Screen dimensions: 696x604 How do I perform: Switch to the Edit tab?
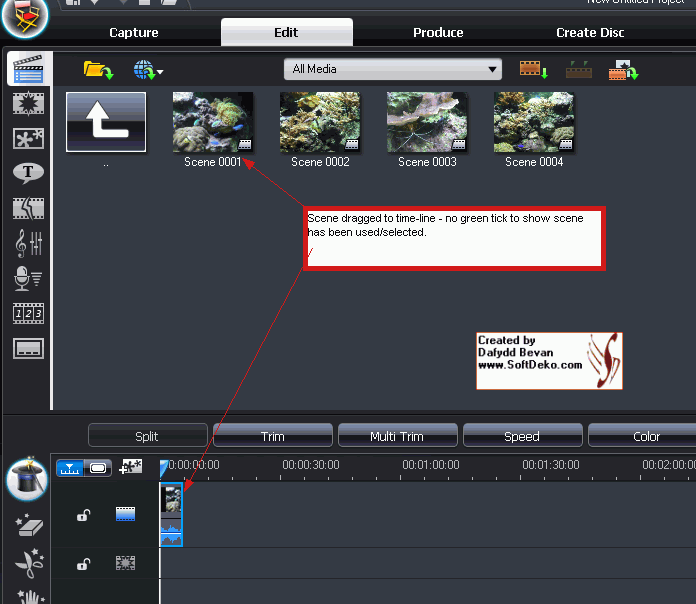pos(287,32)
